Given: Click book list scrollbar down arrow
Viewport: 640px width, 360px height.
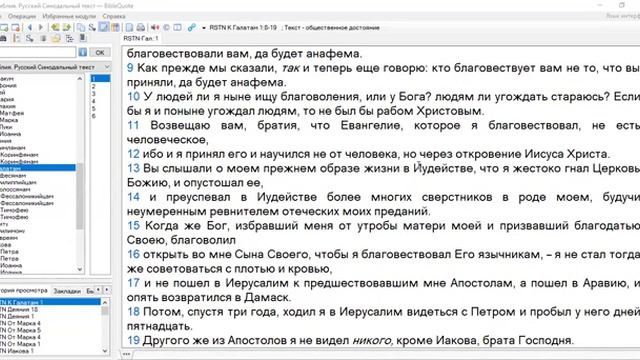Looking at the screenshot, I should click(x=80, y=269).
